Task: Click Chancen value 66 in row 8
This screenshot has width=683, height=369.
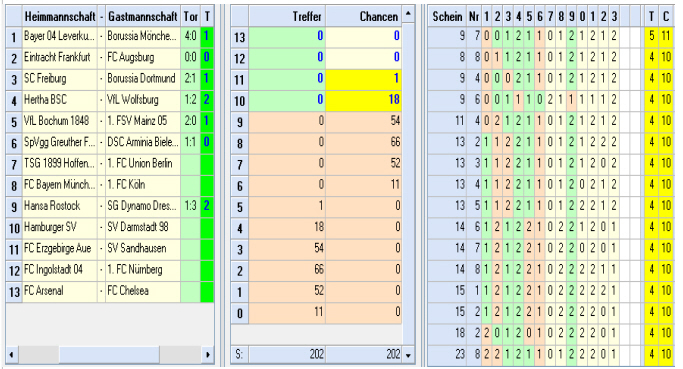Action: pos(364,142)
